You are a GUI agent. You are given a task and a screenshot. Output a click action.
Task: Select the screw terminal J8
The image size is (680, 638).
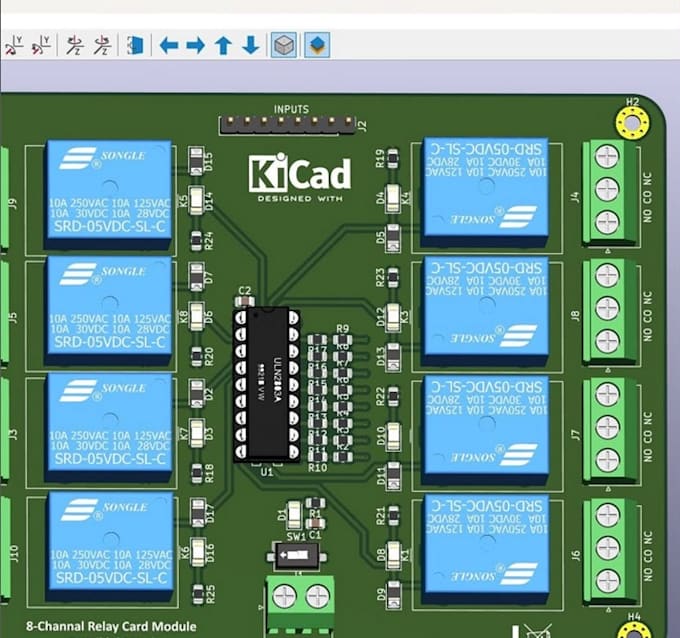click(608, 315)
